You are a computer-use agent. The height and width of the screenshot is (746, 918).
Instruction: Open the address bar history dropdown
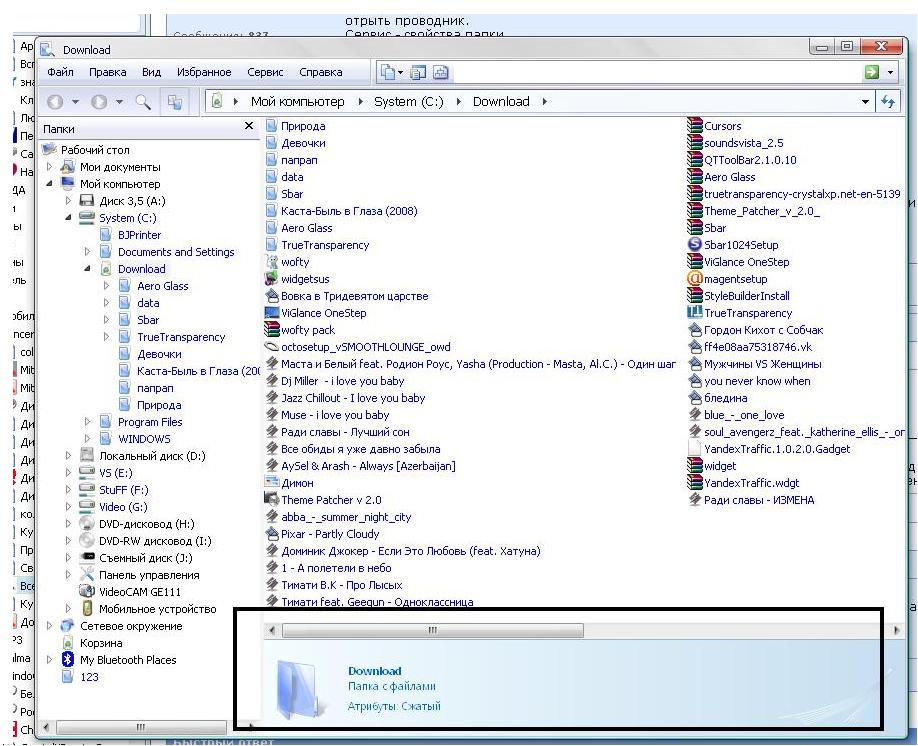tap(865, 102)
